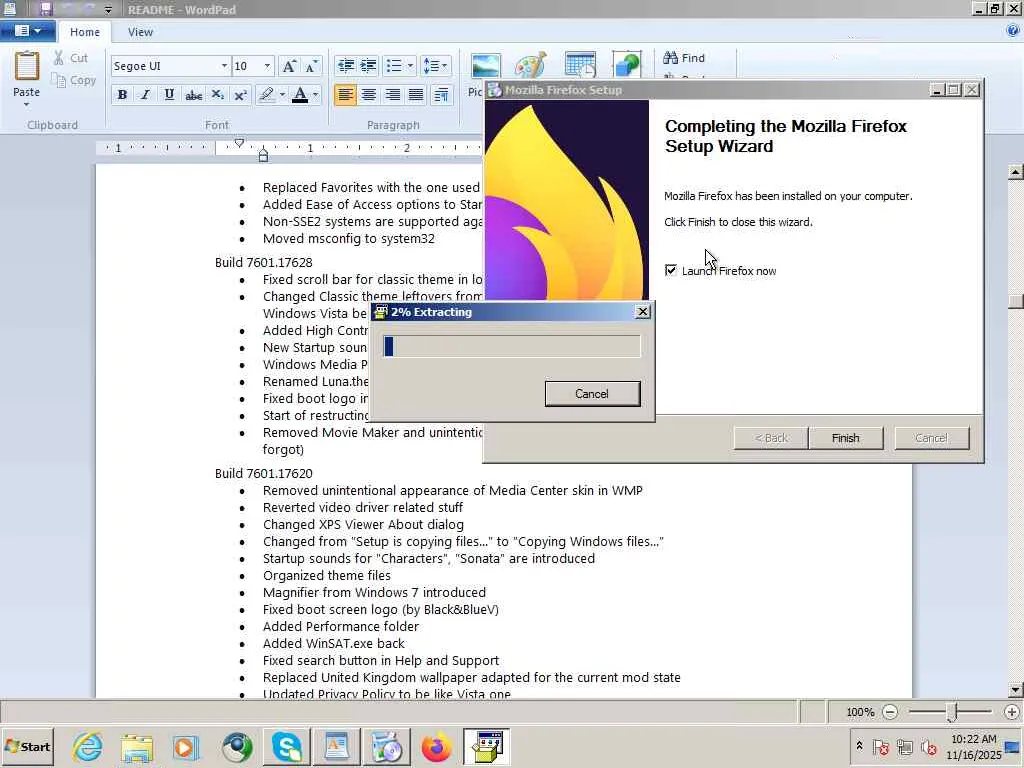Open Firefox from the taskbar
The height and width of the screenshot is (768, 1024).
pos(436,748)
